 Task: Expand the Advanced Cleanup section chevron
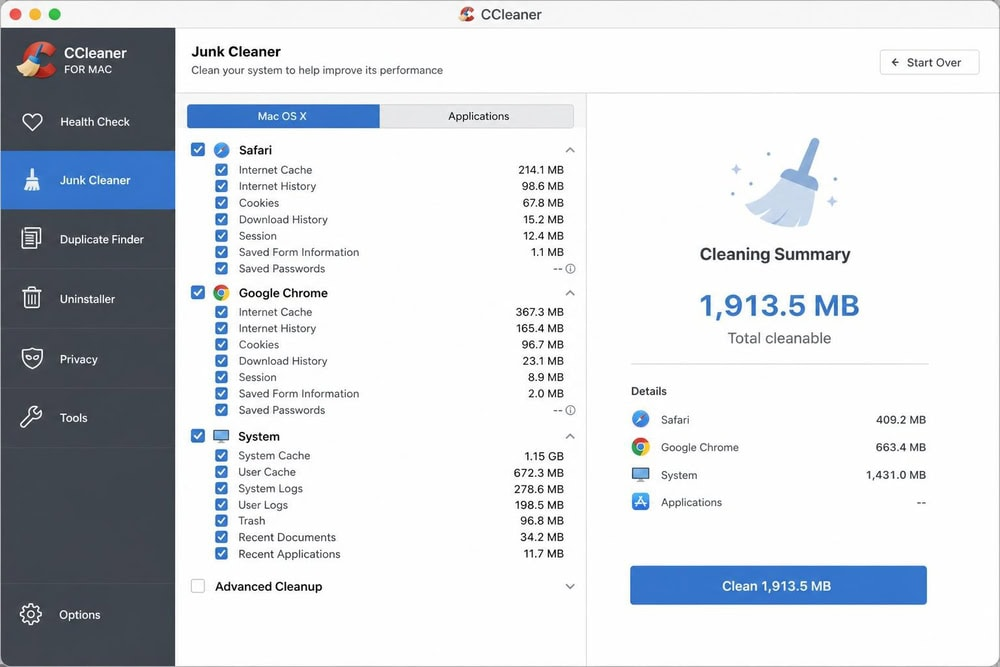570,586
